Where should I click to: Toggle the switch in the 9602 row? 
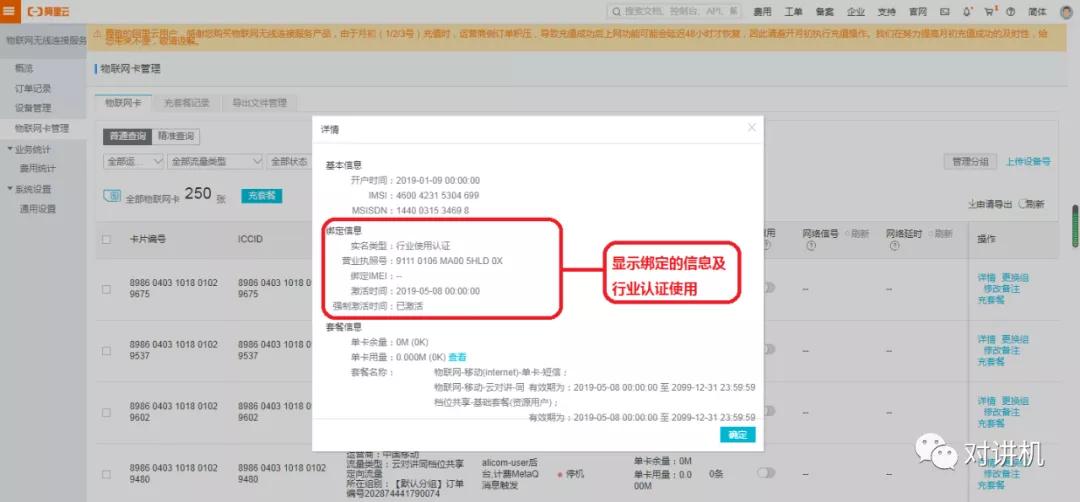point(767,410)
